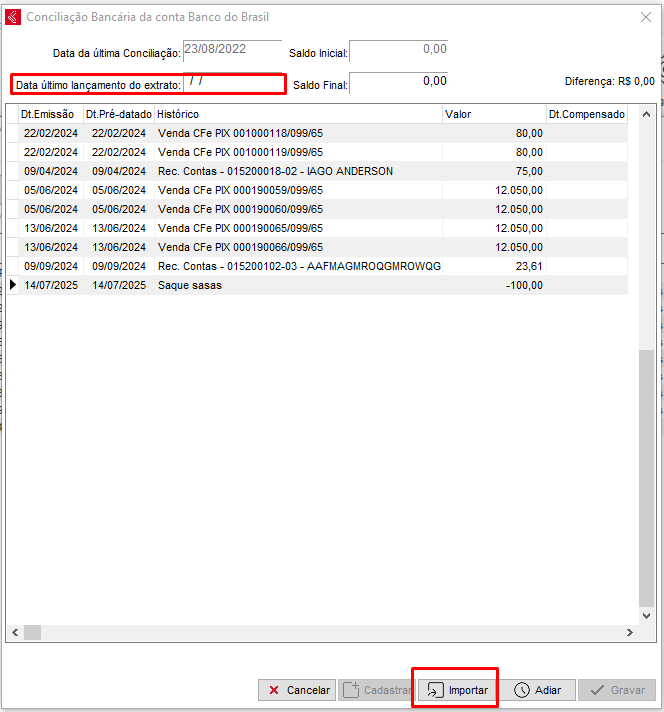Close the Conciliação Bancária dialog

tap(645, 17)
